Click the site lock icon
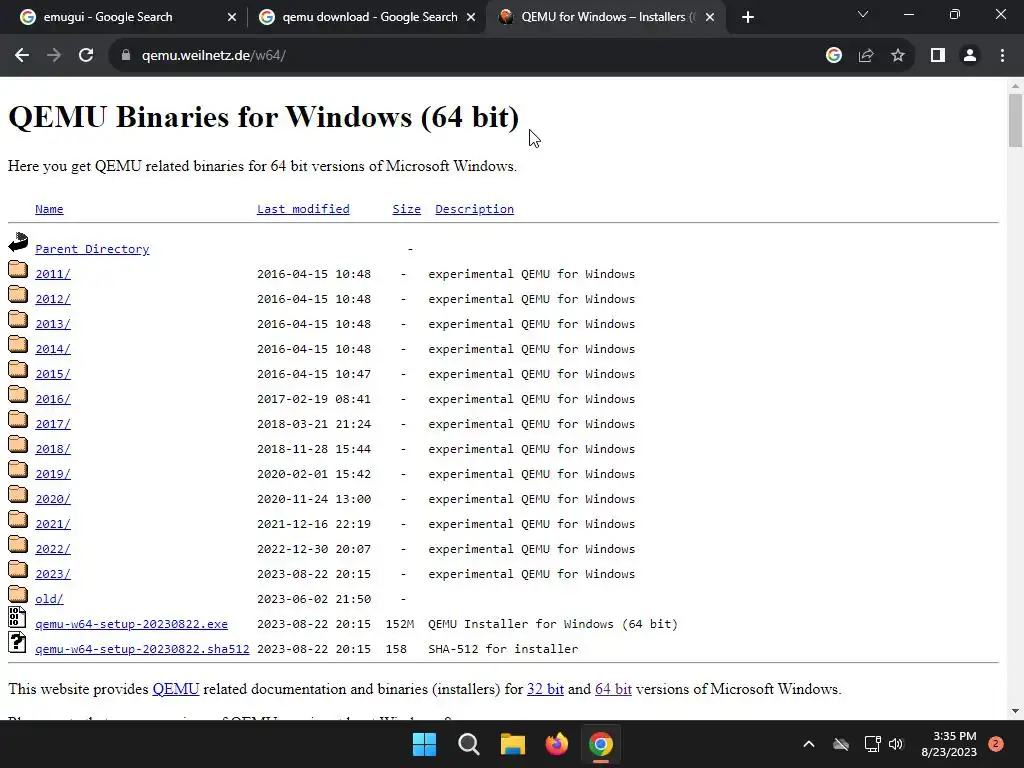Image resolution: width=1024 pixels, height=768 pixels. coord(126,56)
